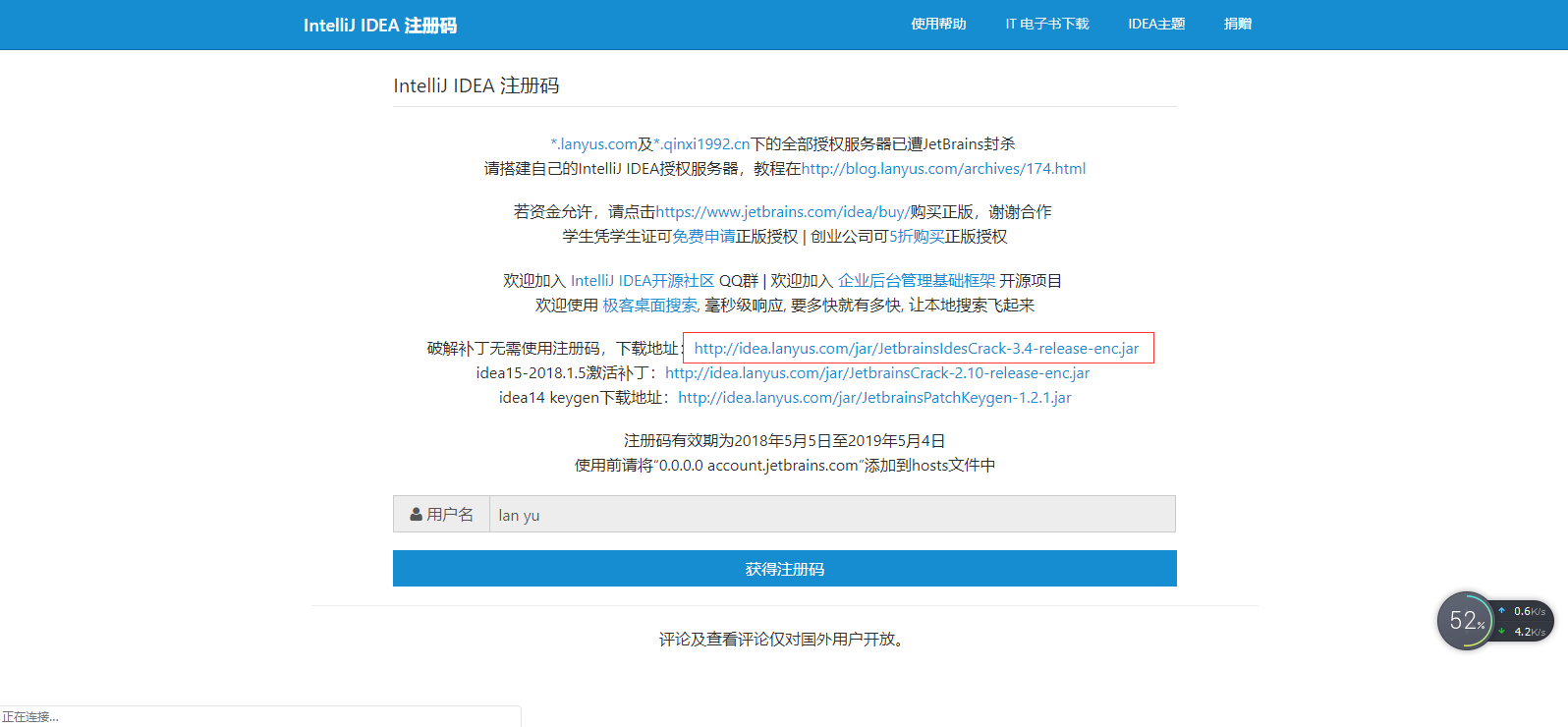
Task: Follow the *.qinxi1992.cn link
Action: pyautogui.click(x=701, y=143)
